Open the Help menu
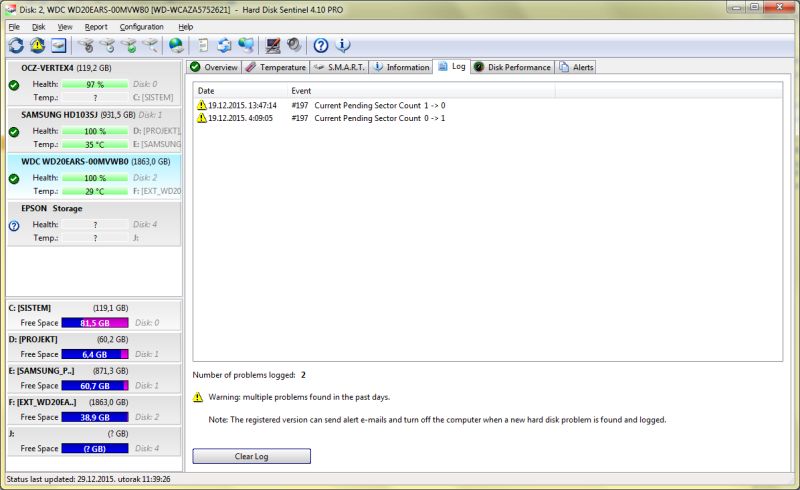 tap(186, 27)
